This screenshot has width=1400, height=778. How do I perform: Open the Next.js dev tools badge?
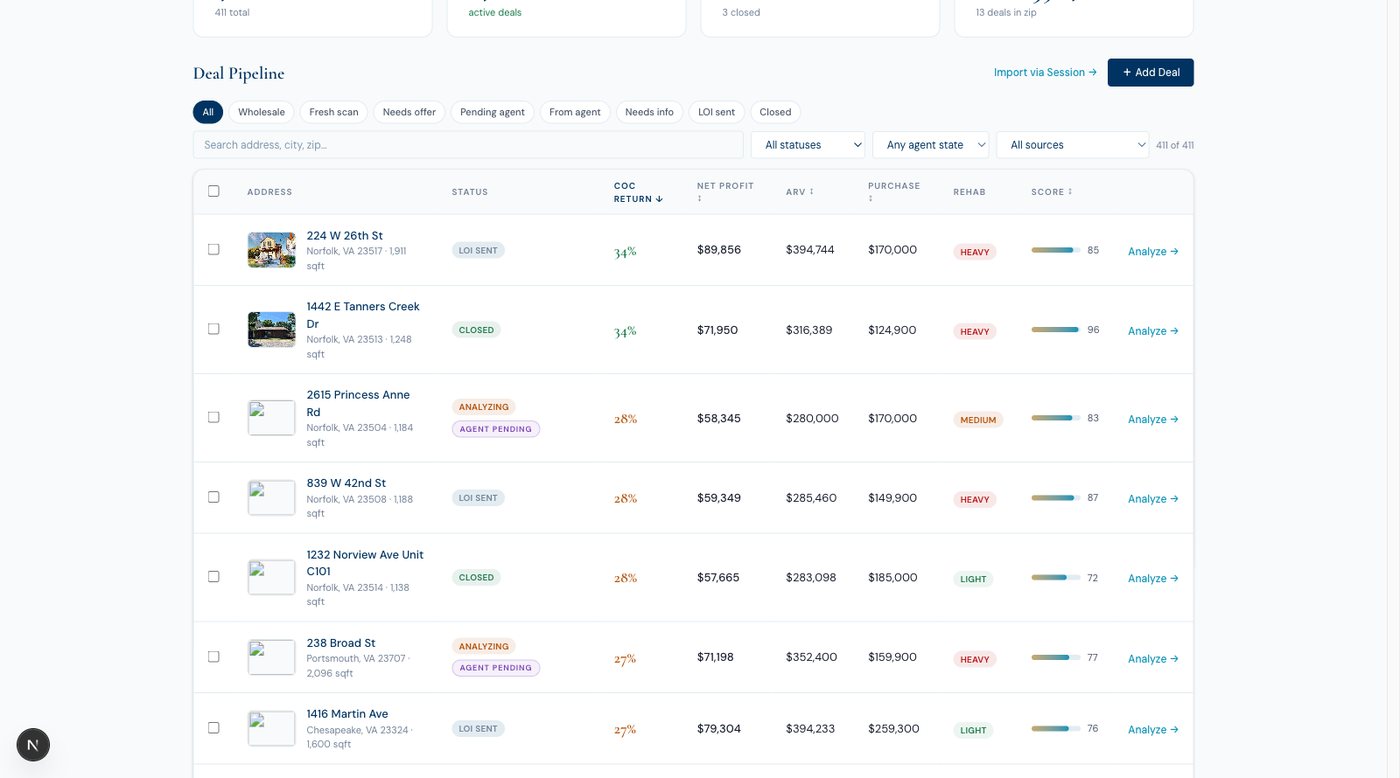33,744
